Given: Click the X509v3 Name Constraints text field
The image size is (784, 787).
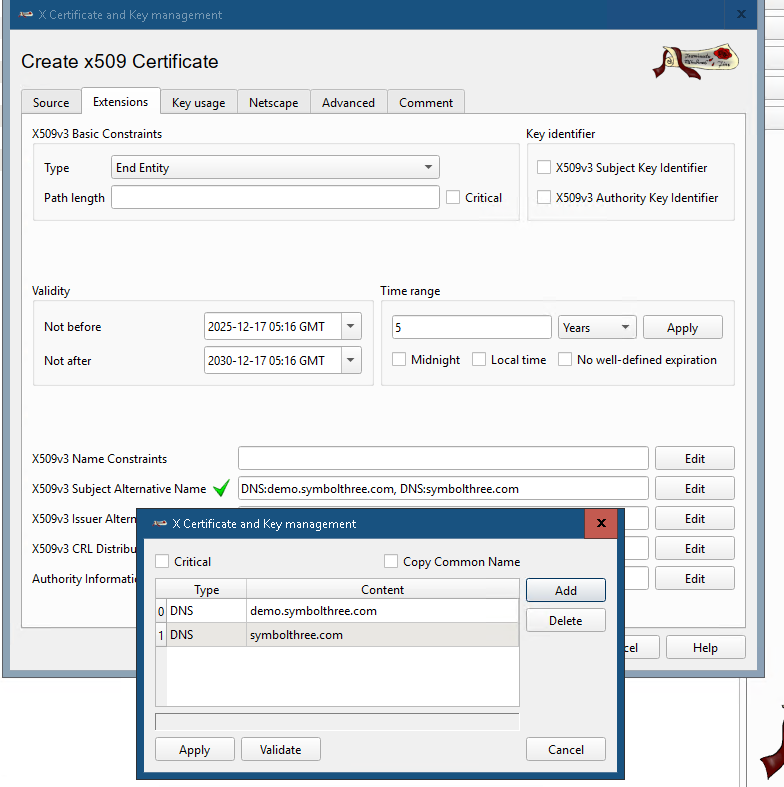Looking at the screenshot, I should click(443, 458).
